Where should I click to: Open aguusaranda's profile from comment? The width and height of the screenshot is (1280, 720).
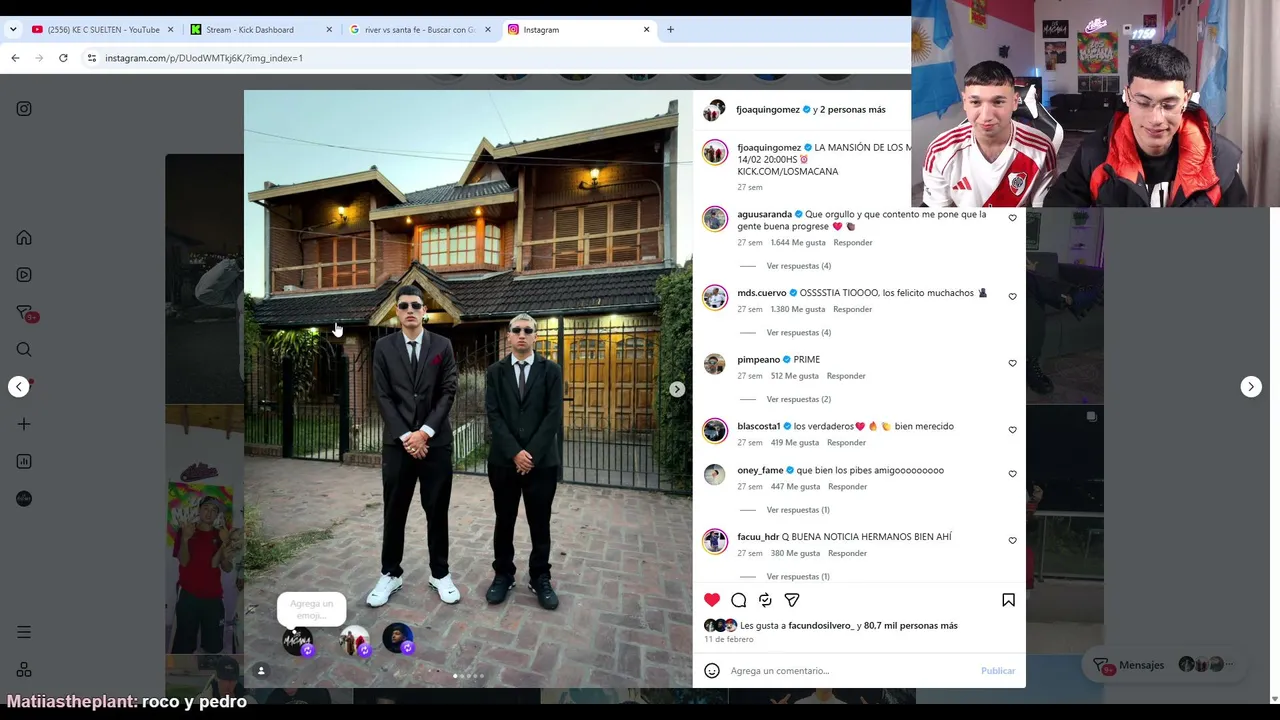[x=764, y=214]
